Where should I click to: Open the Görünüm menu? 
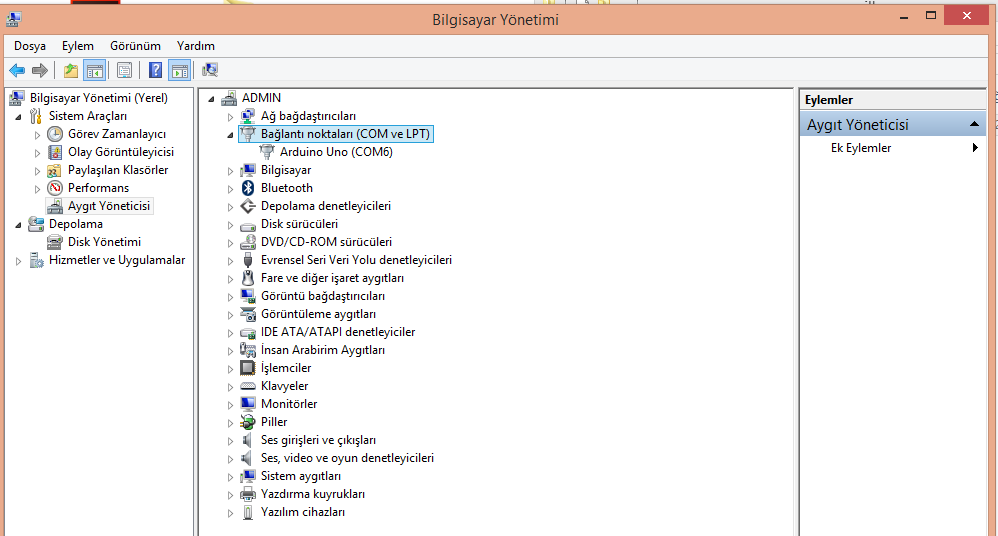coord(136,46)
